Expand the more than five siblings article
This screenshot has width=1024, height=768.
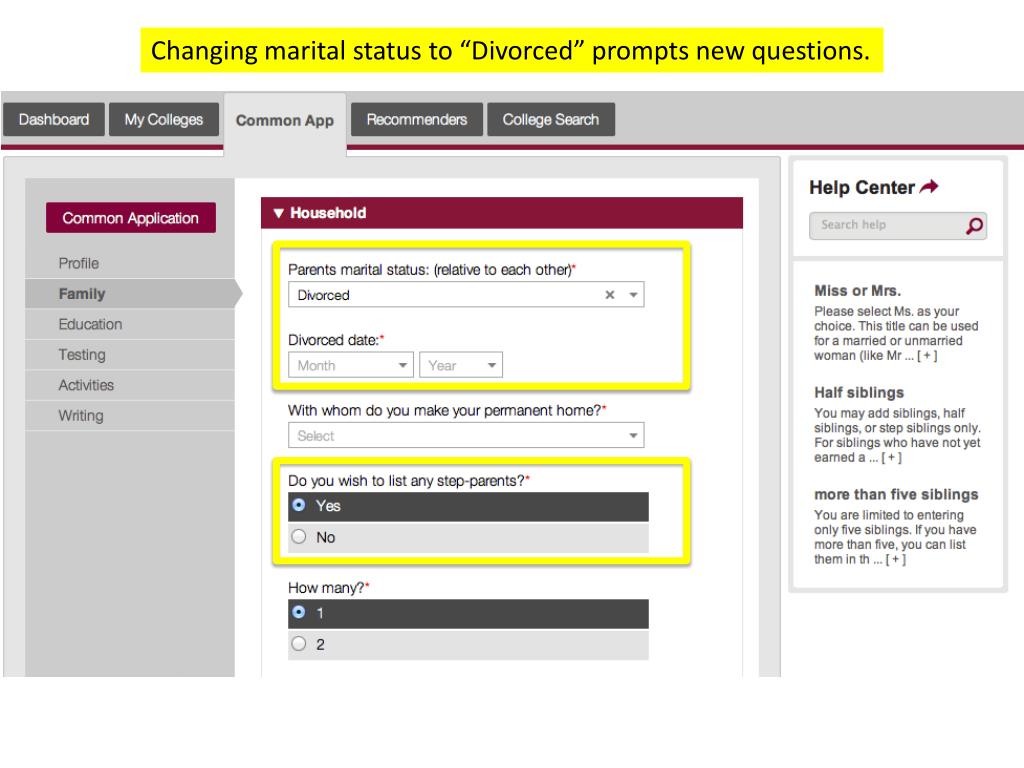(895, 560)
